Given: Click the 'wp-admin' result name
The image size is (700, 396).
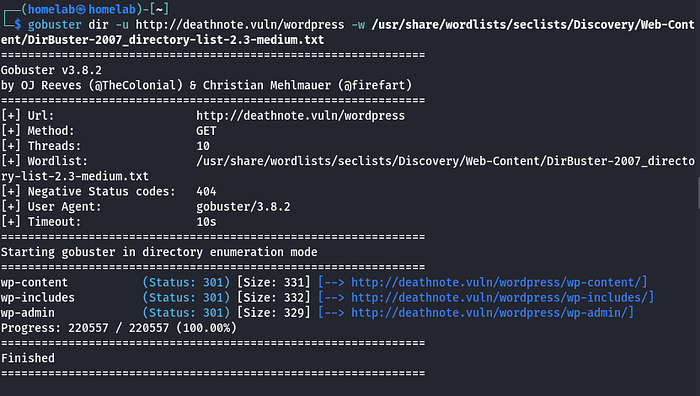Looking at the screenshot, I should tap(28, 313).
